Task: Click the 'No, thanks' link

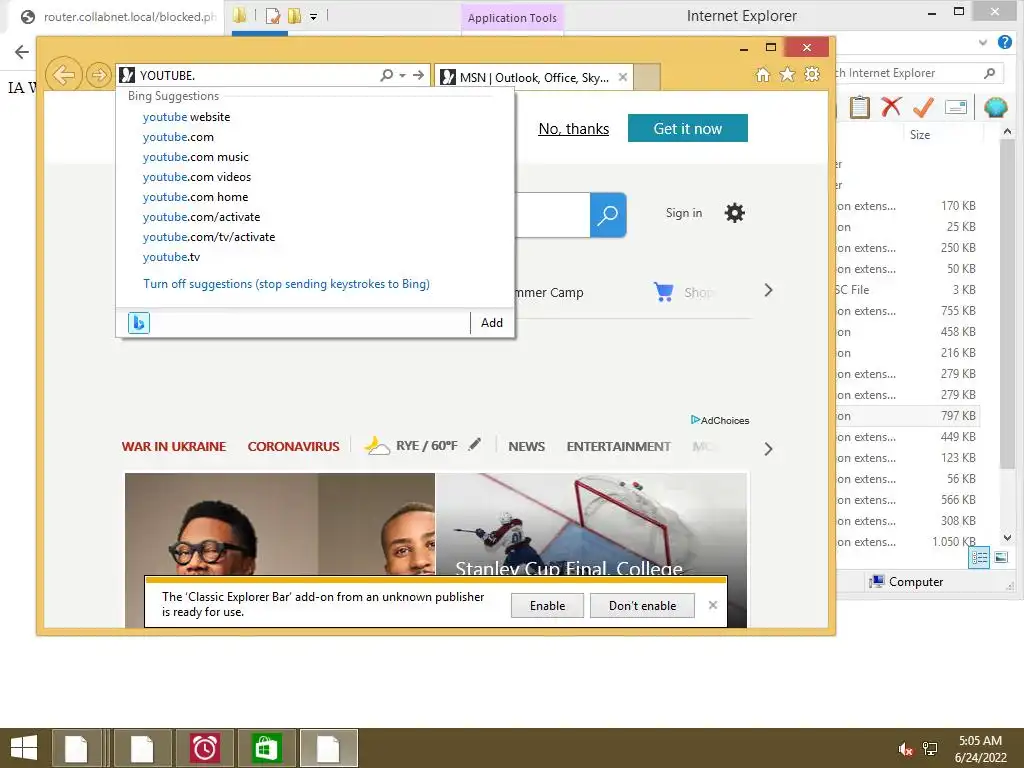Action: coord(573,129)
